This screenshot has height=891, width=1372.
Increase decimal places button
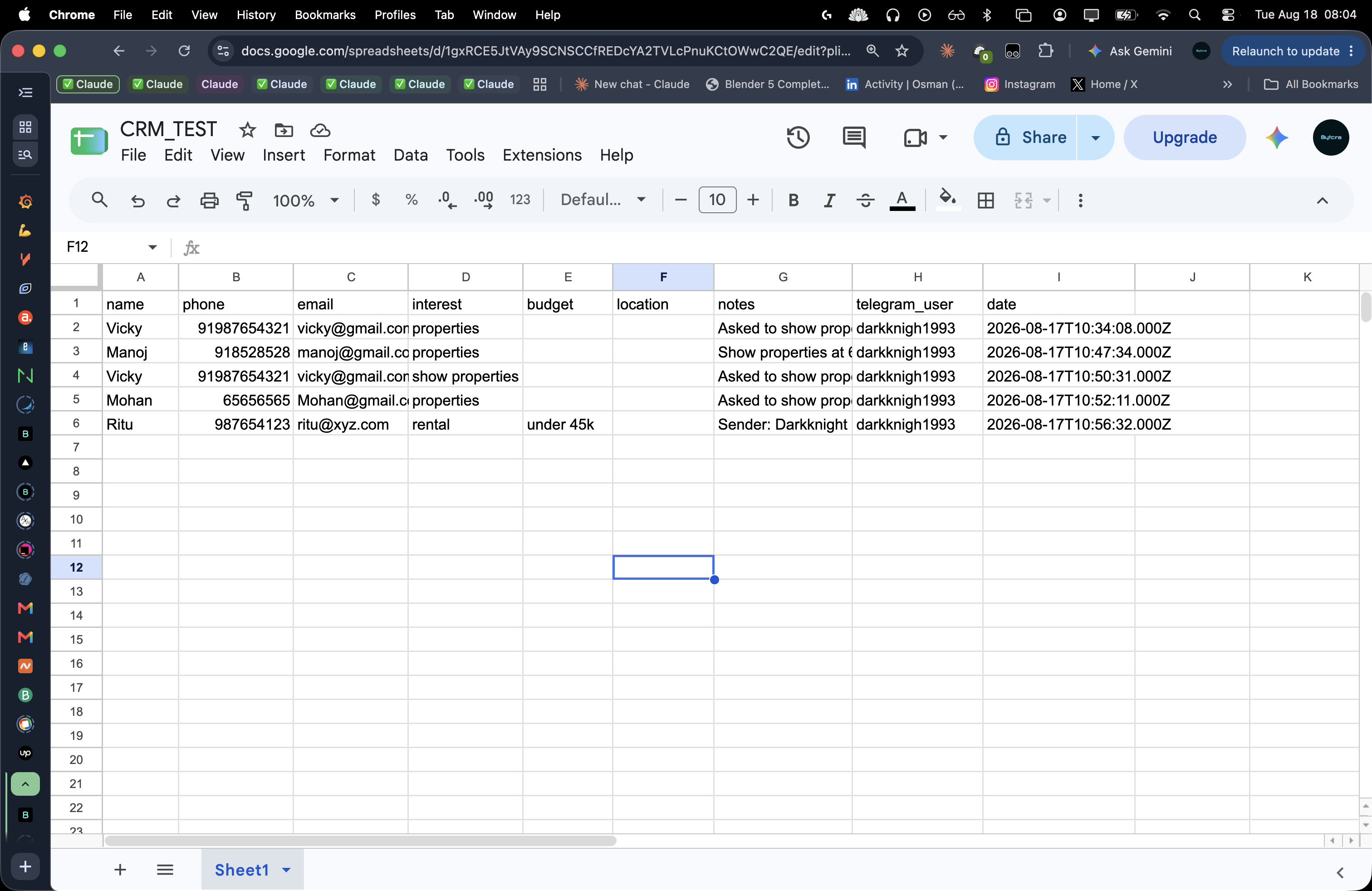(483, 200)
